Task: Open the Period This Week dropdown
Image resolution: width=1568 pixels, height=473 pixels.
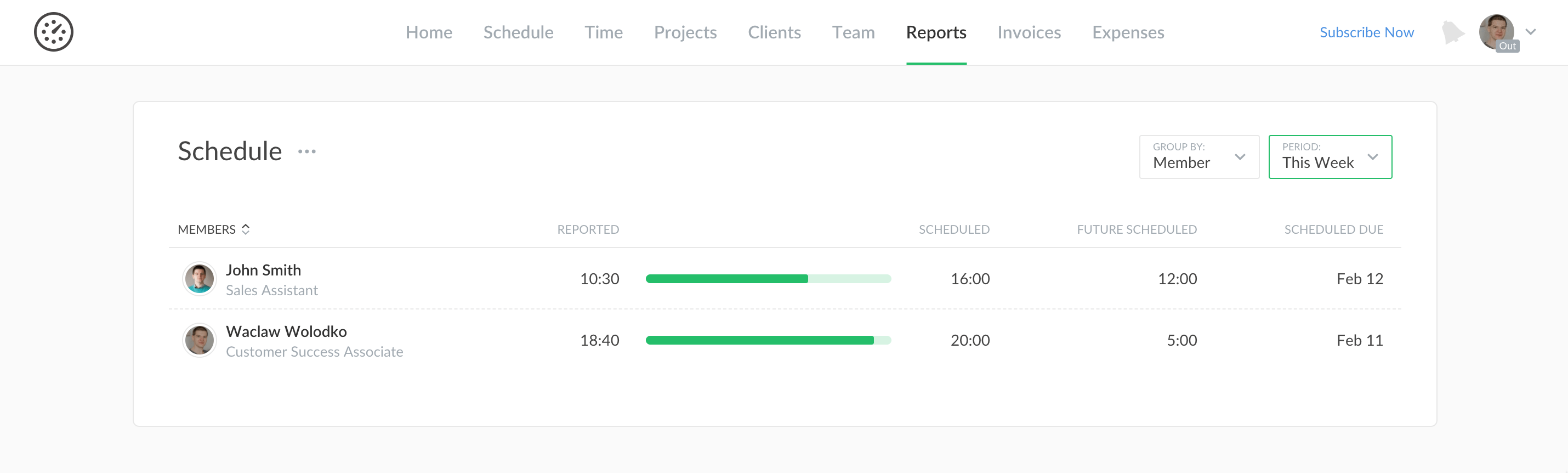Action: (x=1330, y=156)
